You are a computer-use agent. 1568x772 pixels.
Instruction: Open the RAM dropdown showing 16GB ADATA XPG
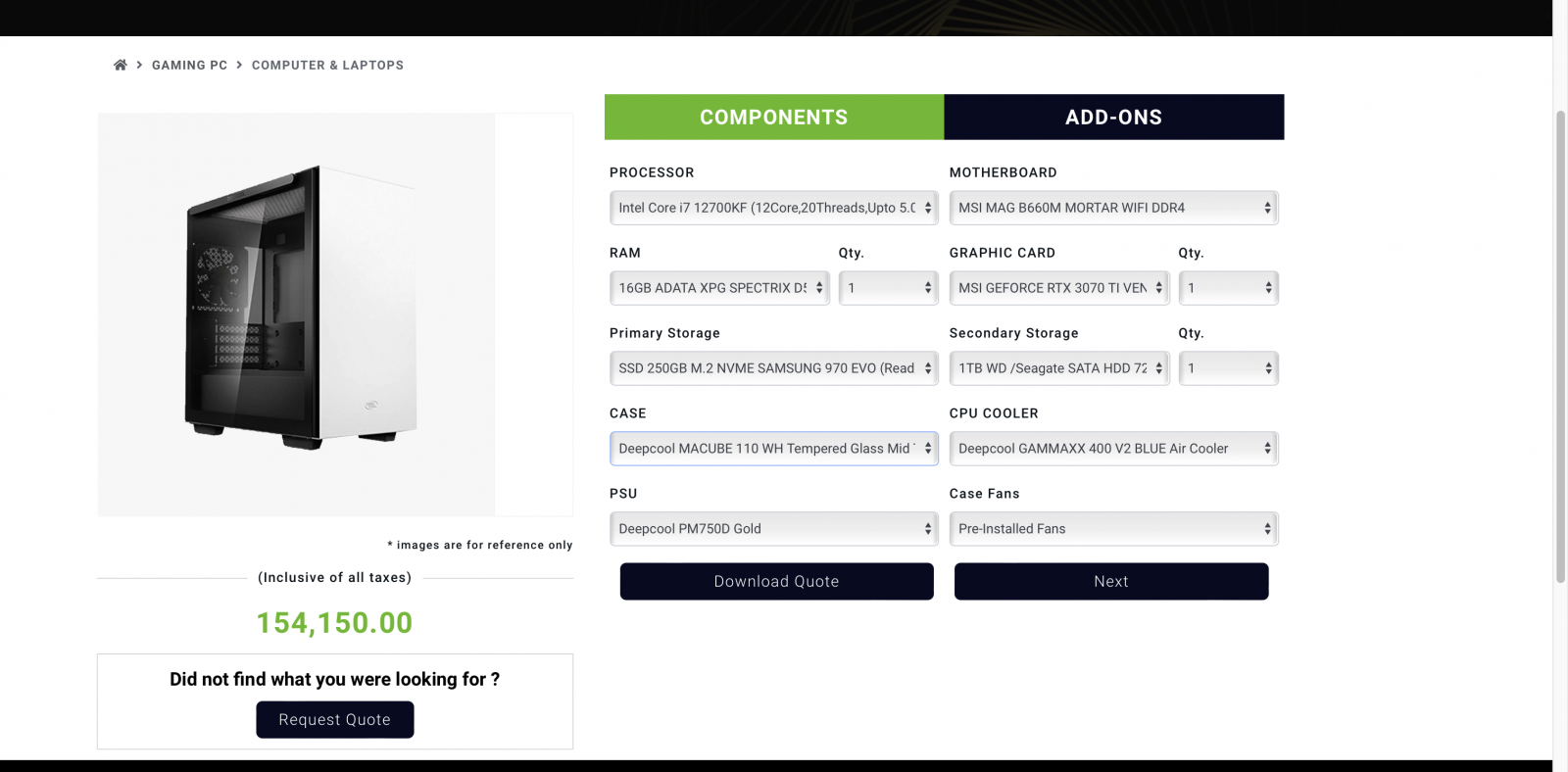tap(719, 288)
